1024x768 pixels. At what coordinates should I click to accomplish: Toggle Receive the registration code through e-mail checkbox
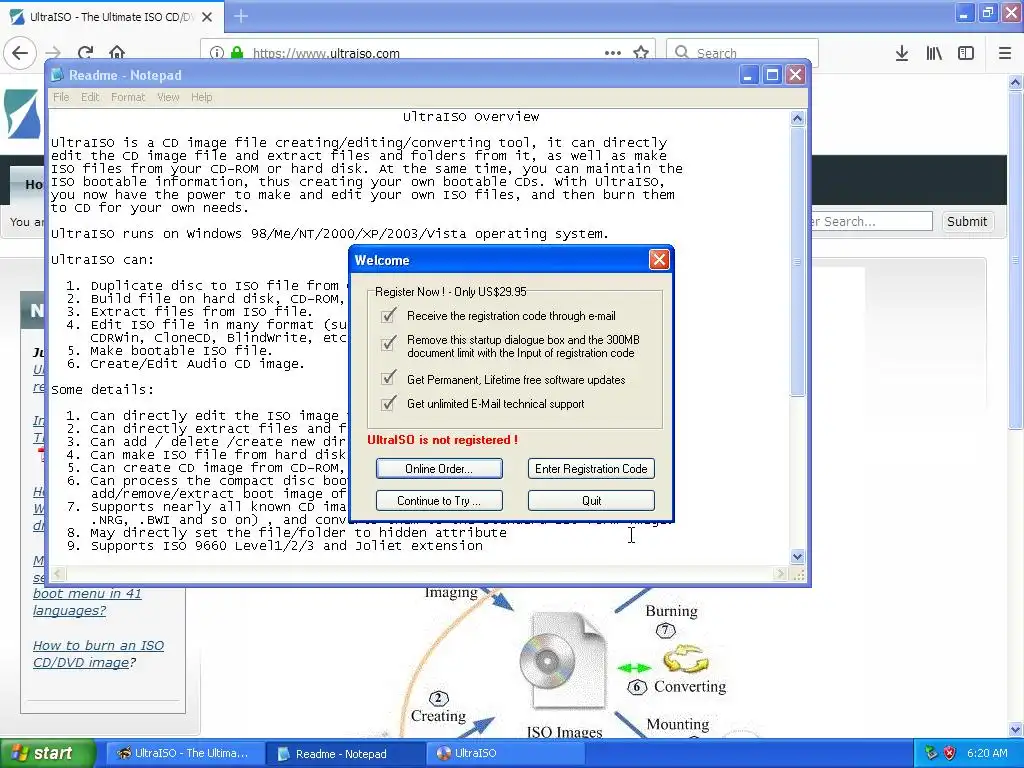[x=389, y=316]
